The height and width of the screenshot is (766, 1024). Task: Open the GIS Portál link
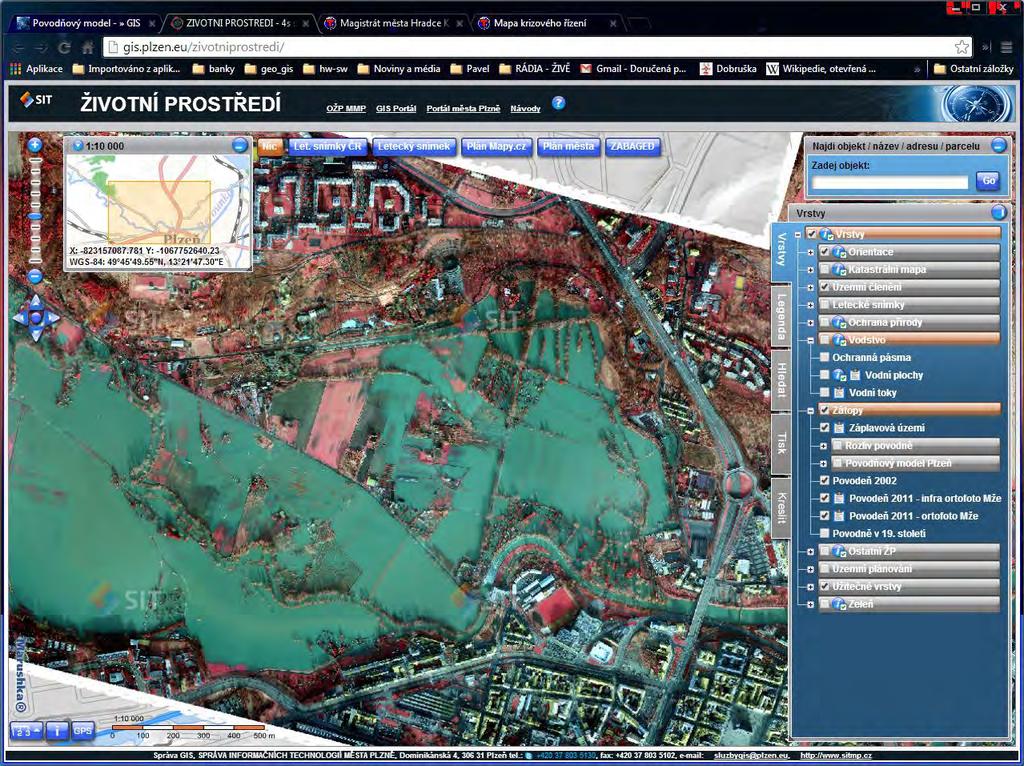[396, 108]
